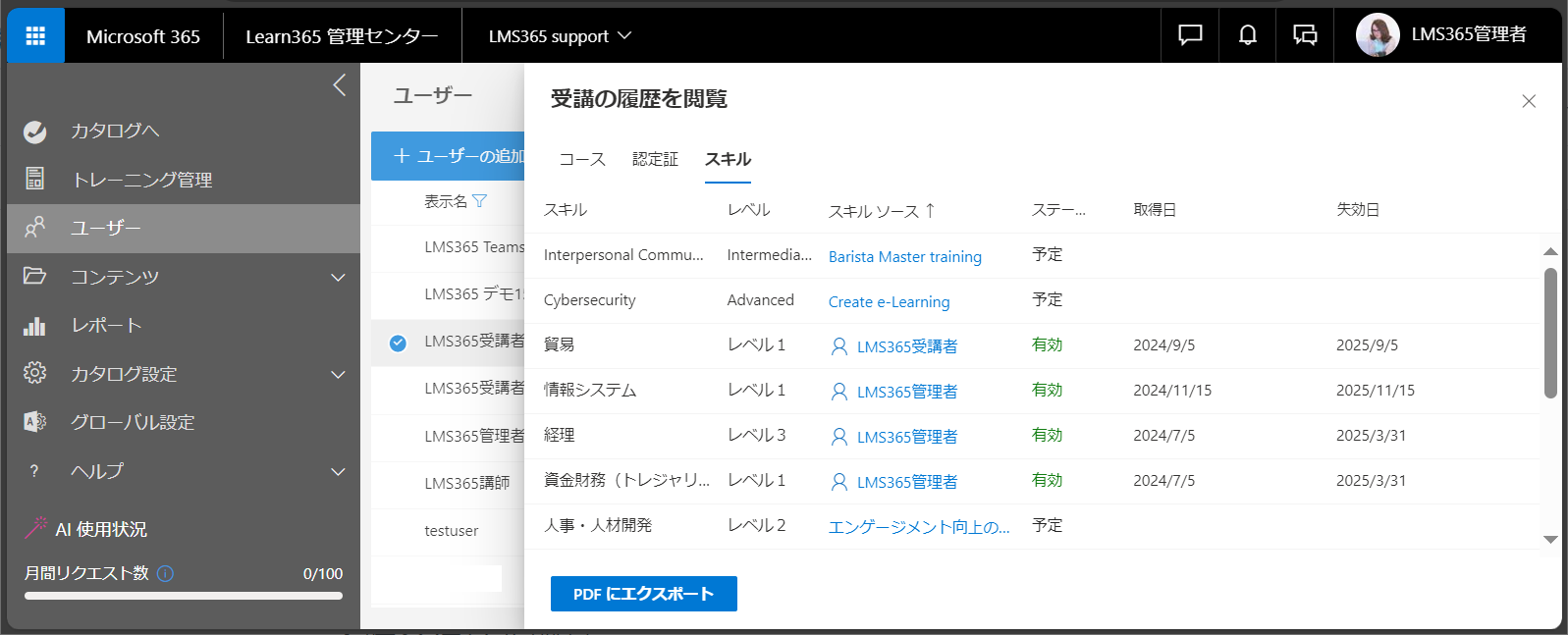This screenshot has height=635, width=1568.
Task: Open the notifications bell
Action: point(1247,35)
